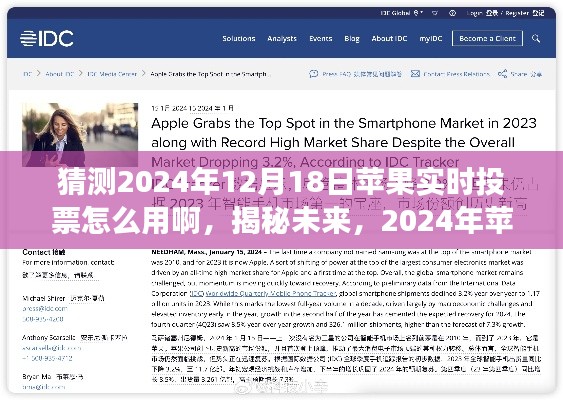Click the current-page breadcrumb 'Apple Grabs the Top Spot'

pos(210,74)
